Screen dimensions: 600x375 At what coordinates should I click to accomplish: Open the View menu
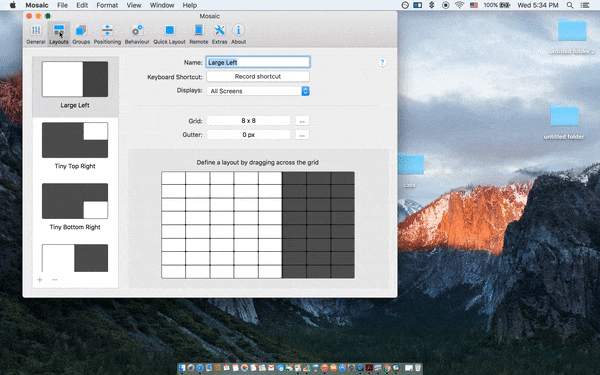point(134,5)
